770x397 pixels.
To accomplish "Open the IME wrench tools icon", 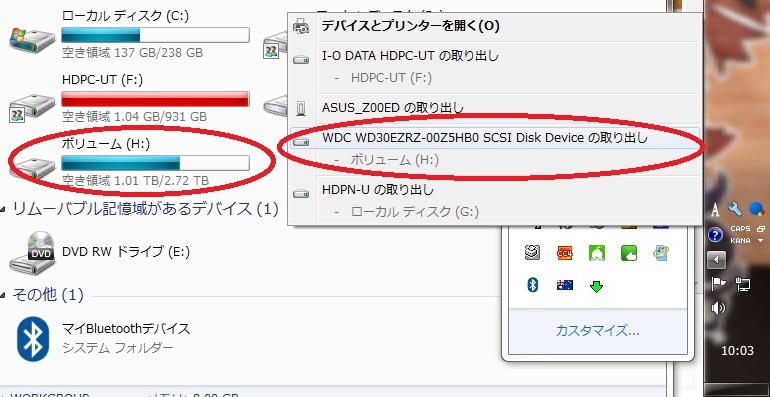I will (735, 209).
